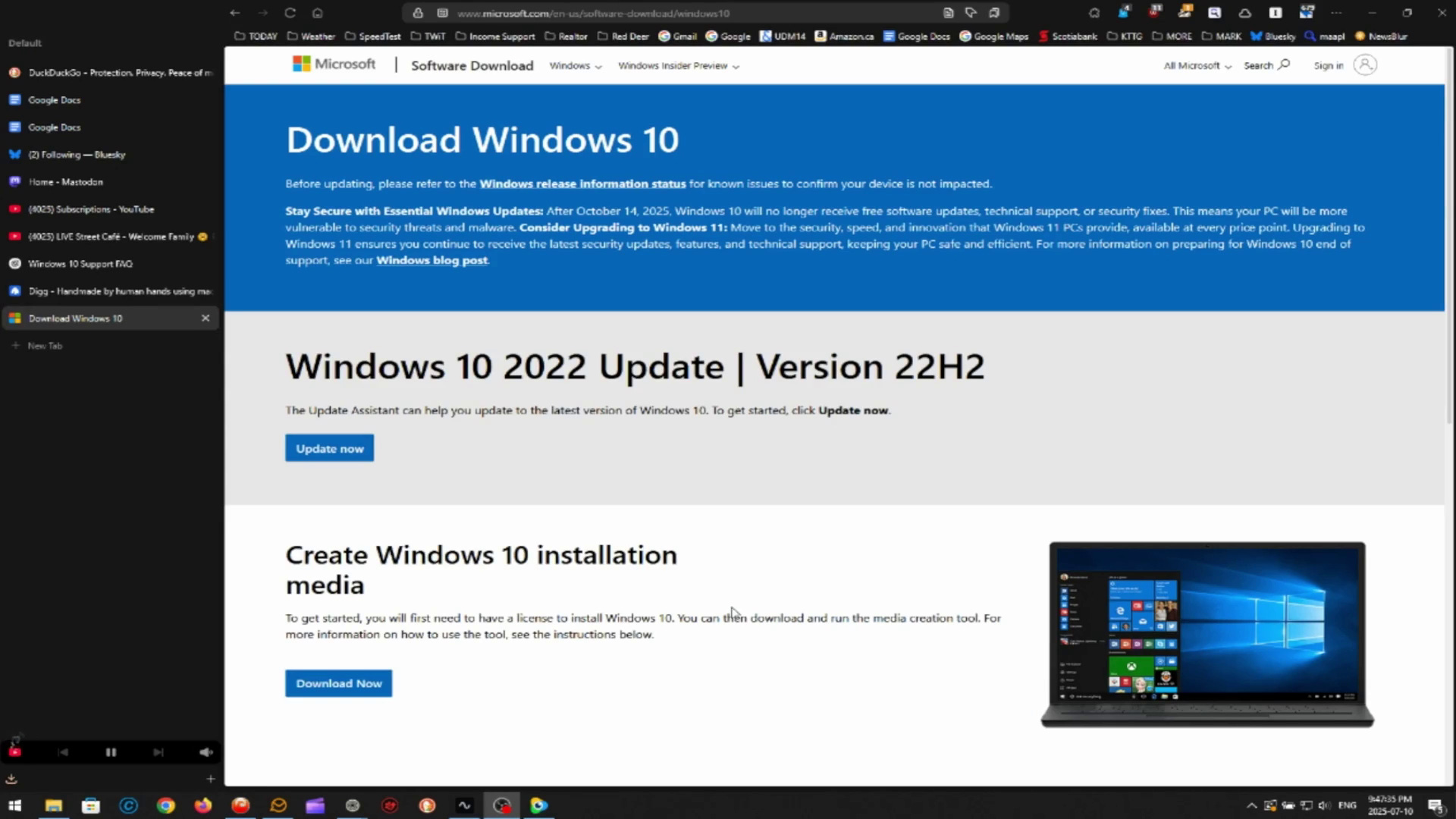Image resolution: width=1456 pixels, height=819 pixels.
Task: Launch File Explorer from the taskbar
Action: click(53, 805)
